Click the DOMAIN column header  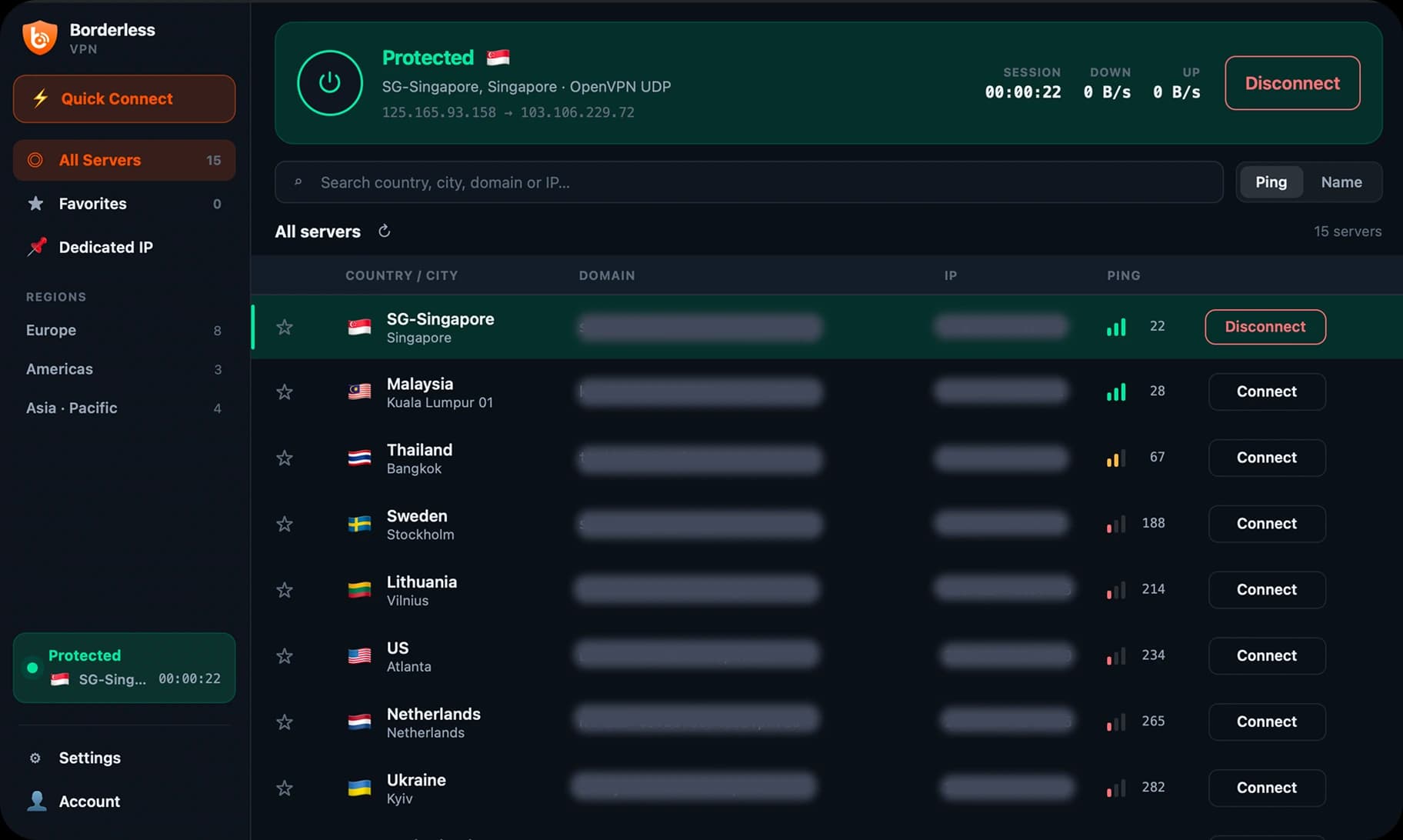[x=607, y=275]
